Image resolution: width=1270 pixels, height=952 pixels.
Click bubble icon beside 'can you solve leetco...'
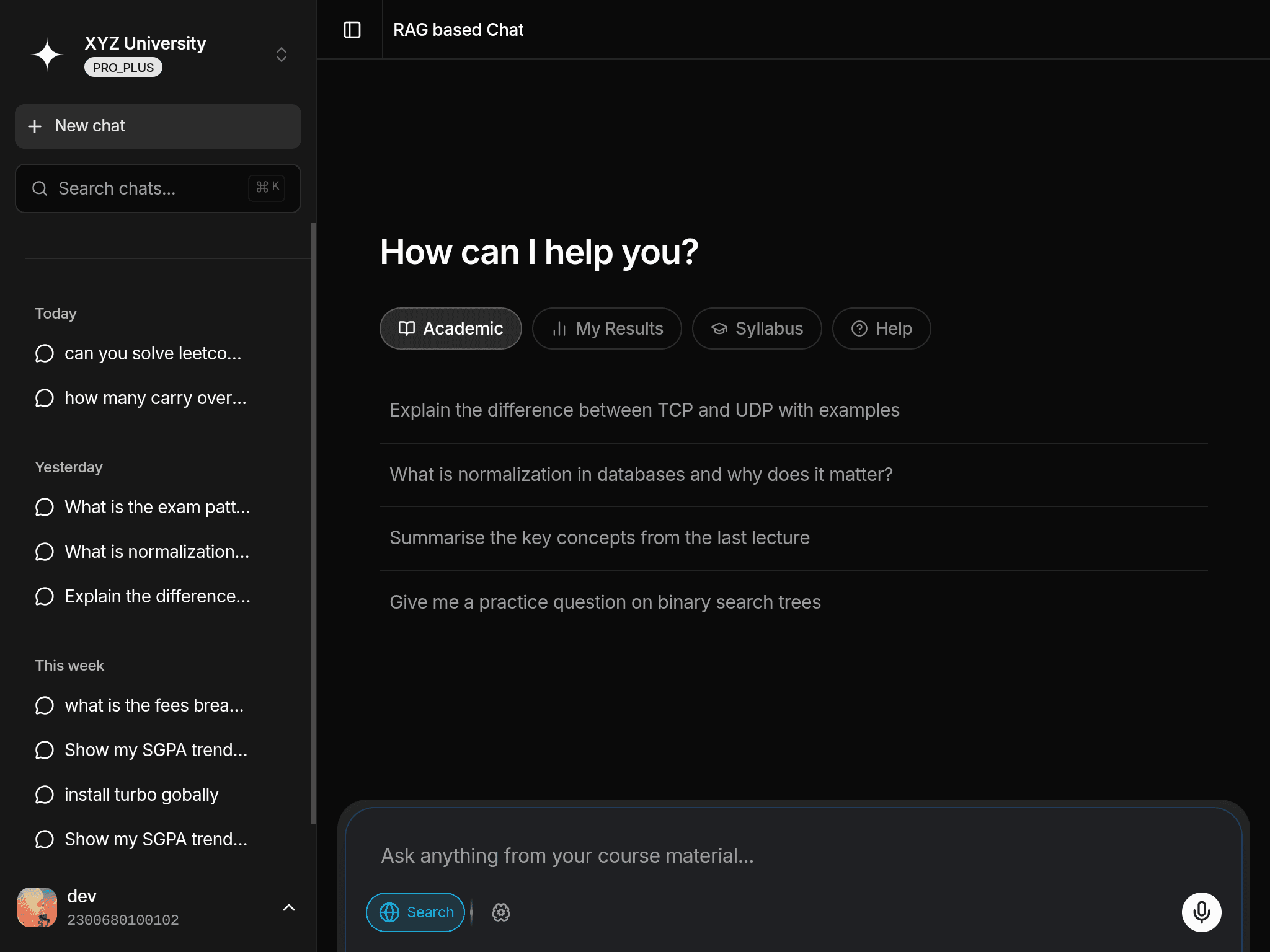[45, 353]
